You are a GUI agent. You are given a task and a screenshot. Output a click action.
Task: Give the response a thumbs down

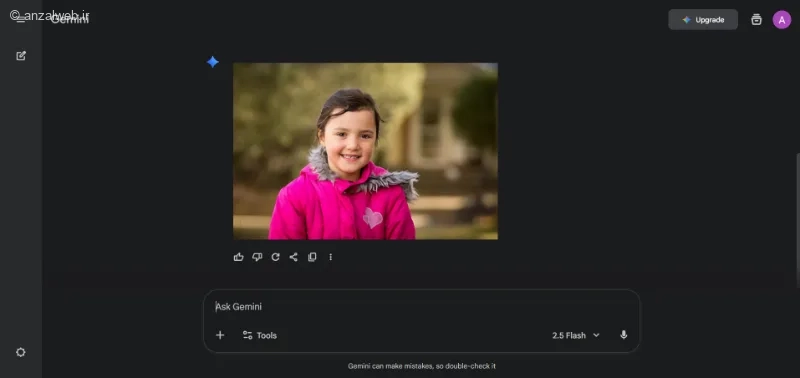(257, 257)
